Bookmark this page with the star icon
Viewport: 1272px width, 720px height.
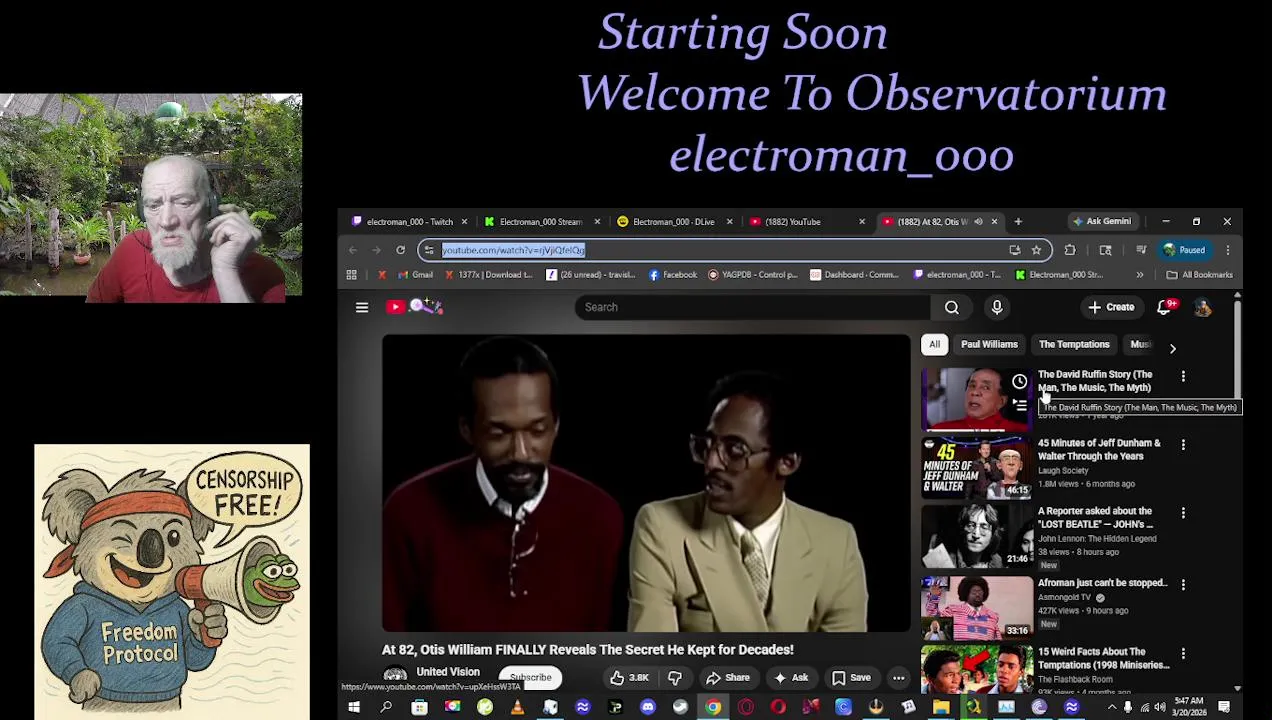click(x=1036, y=250)
